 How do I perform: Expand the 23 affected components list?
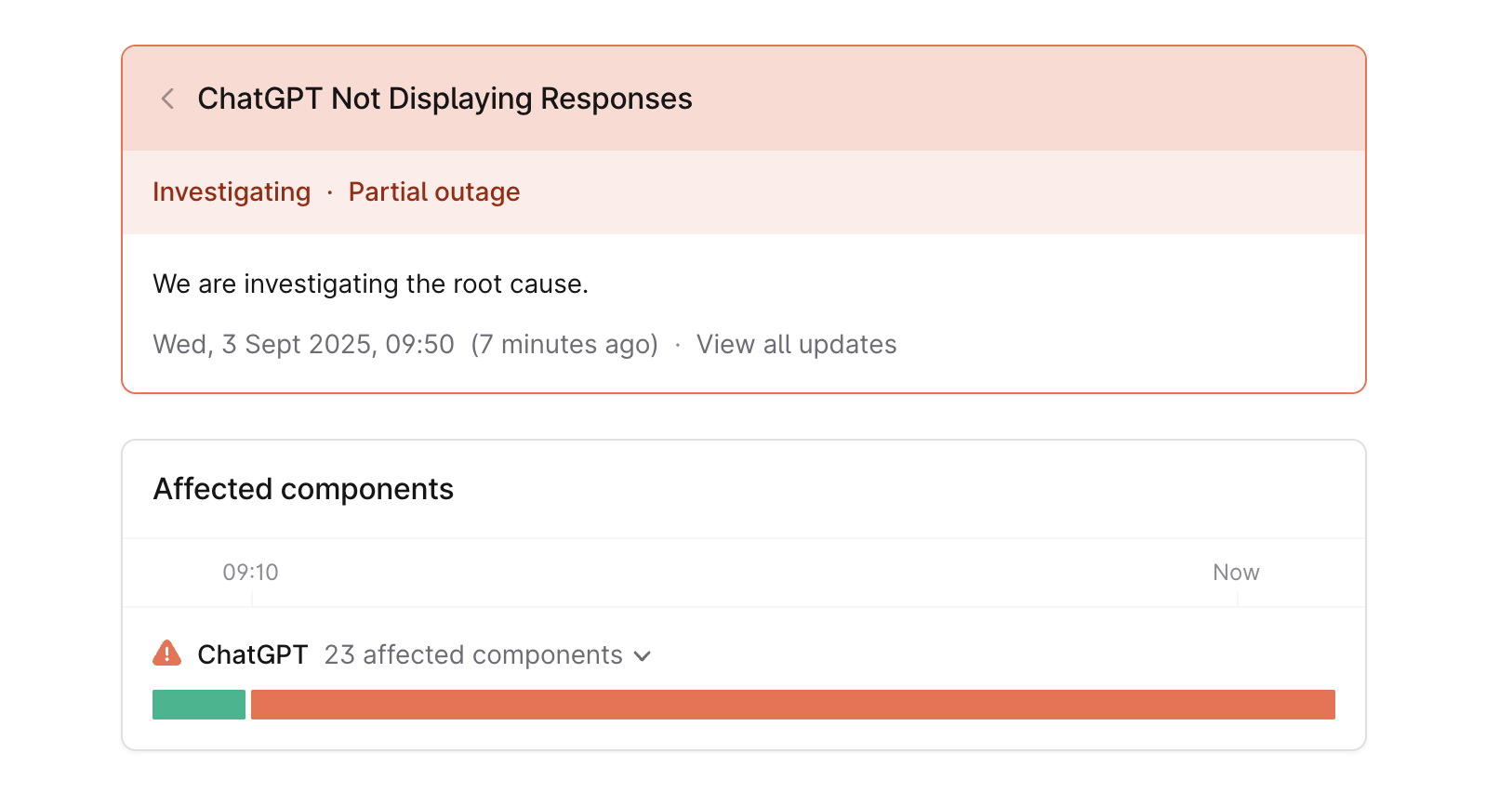coord(473,655)
